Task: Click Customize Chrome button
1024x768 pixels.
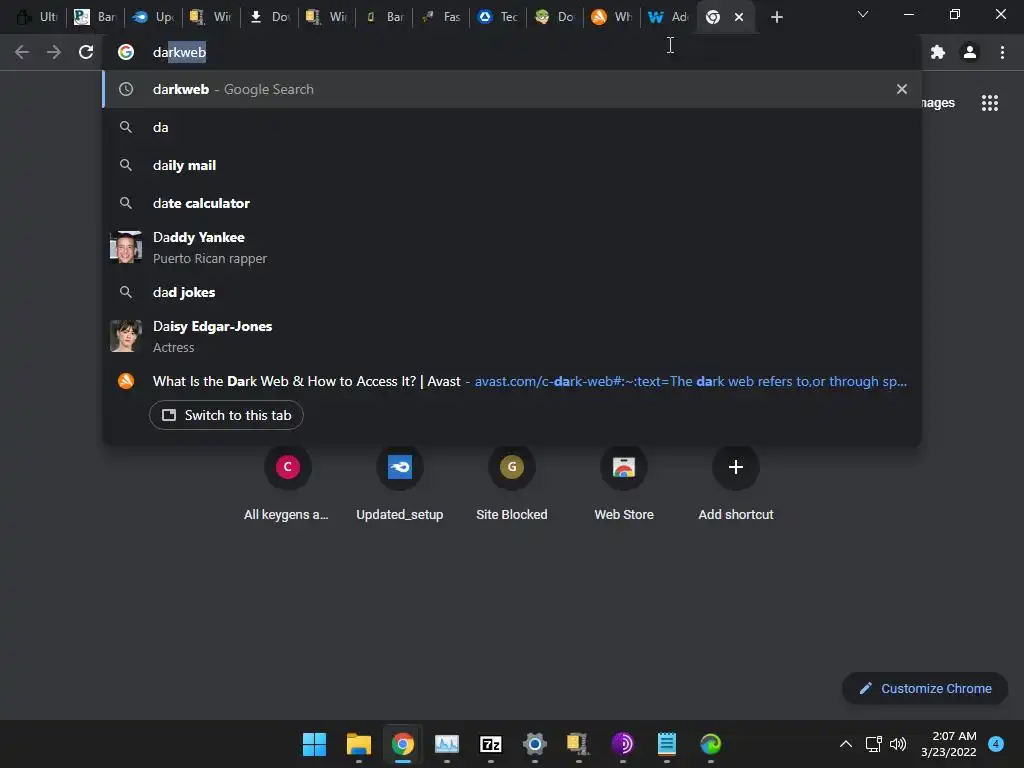Action: tap(925, 688)
